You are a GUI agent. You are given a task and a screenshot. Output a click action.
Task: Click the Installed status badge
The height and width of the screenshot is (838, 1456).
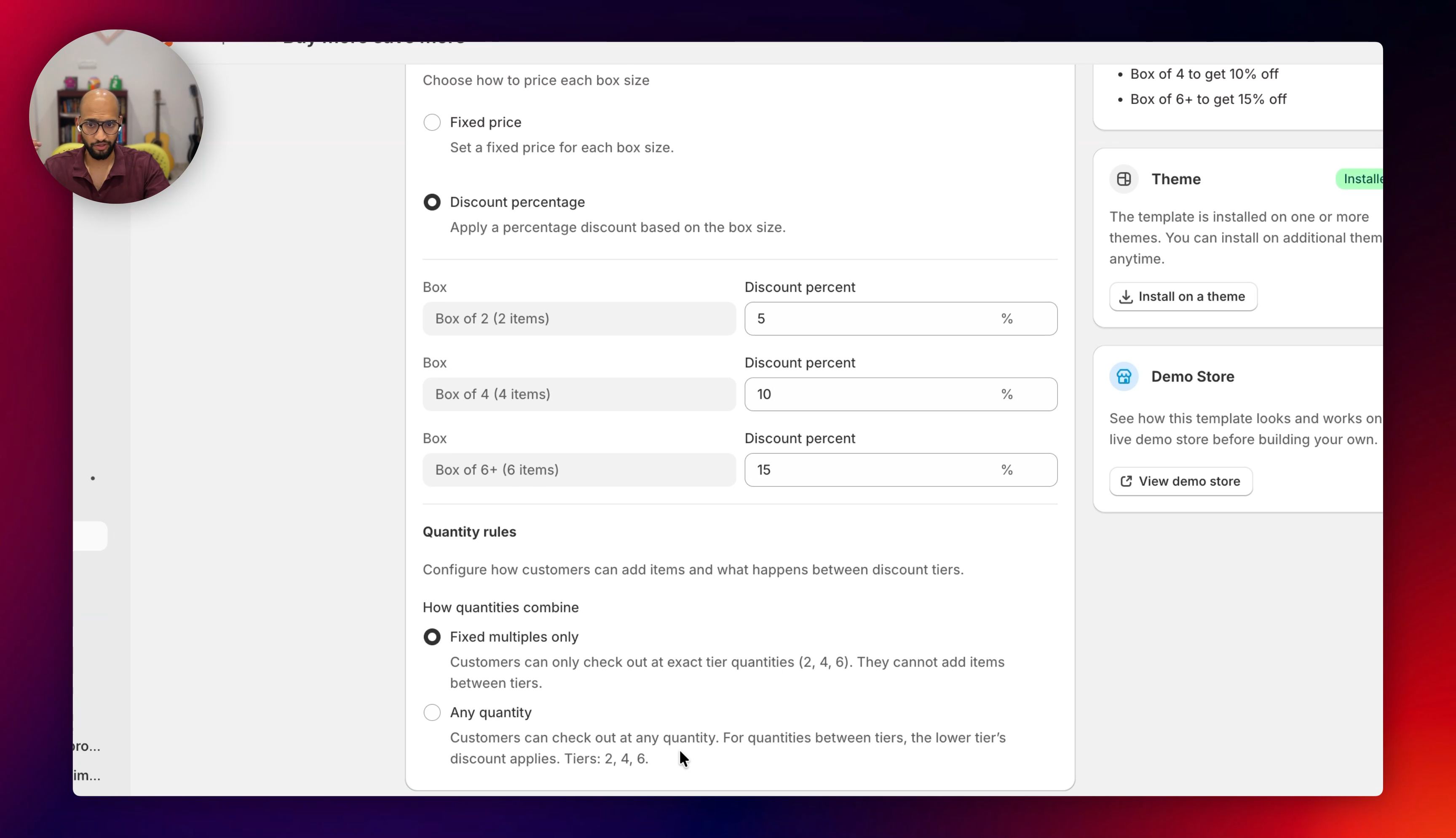pos(1360,179)
